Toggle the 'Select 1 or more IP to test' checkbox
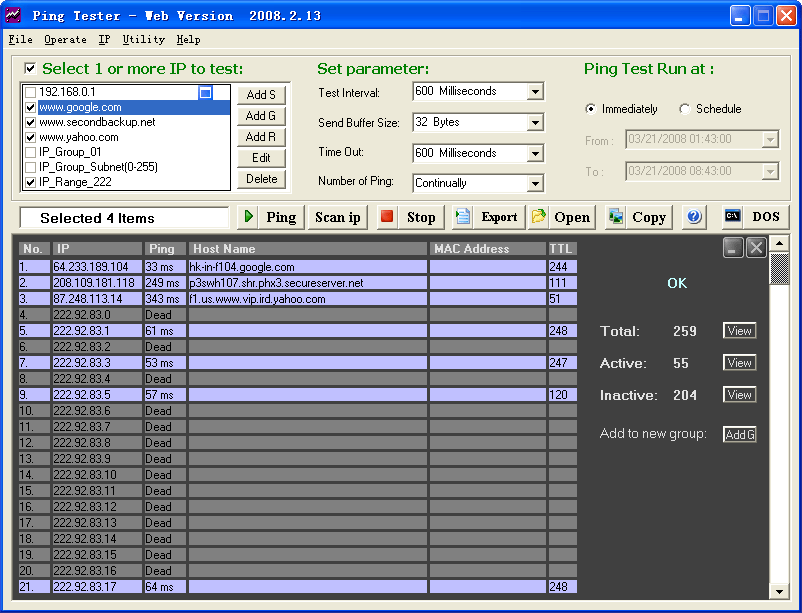 [31, 68]
